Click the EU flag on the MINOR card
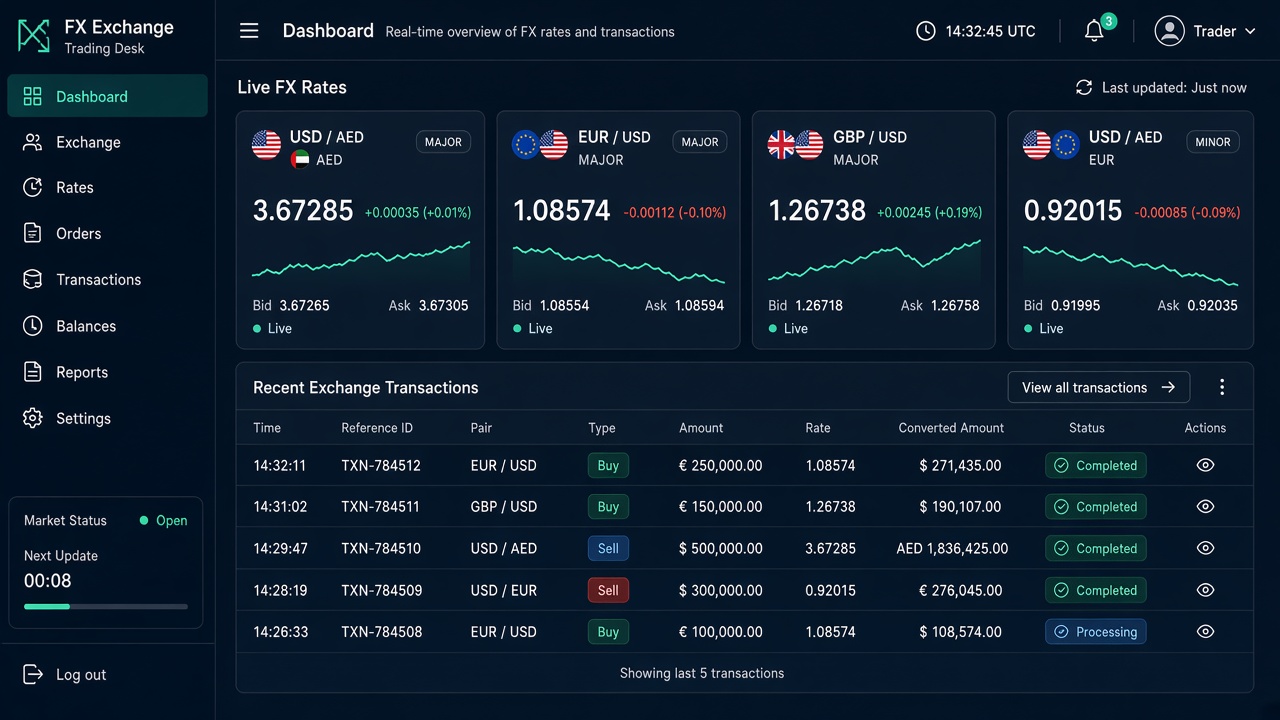Image resolution: width=1280 pixels, height=720 pixels. point(1066,145)
